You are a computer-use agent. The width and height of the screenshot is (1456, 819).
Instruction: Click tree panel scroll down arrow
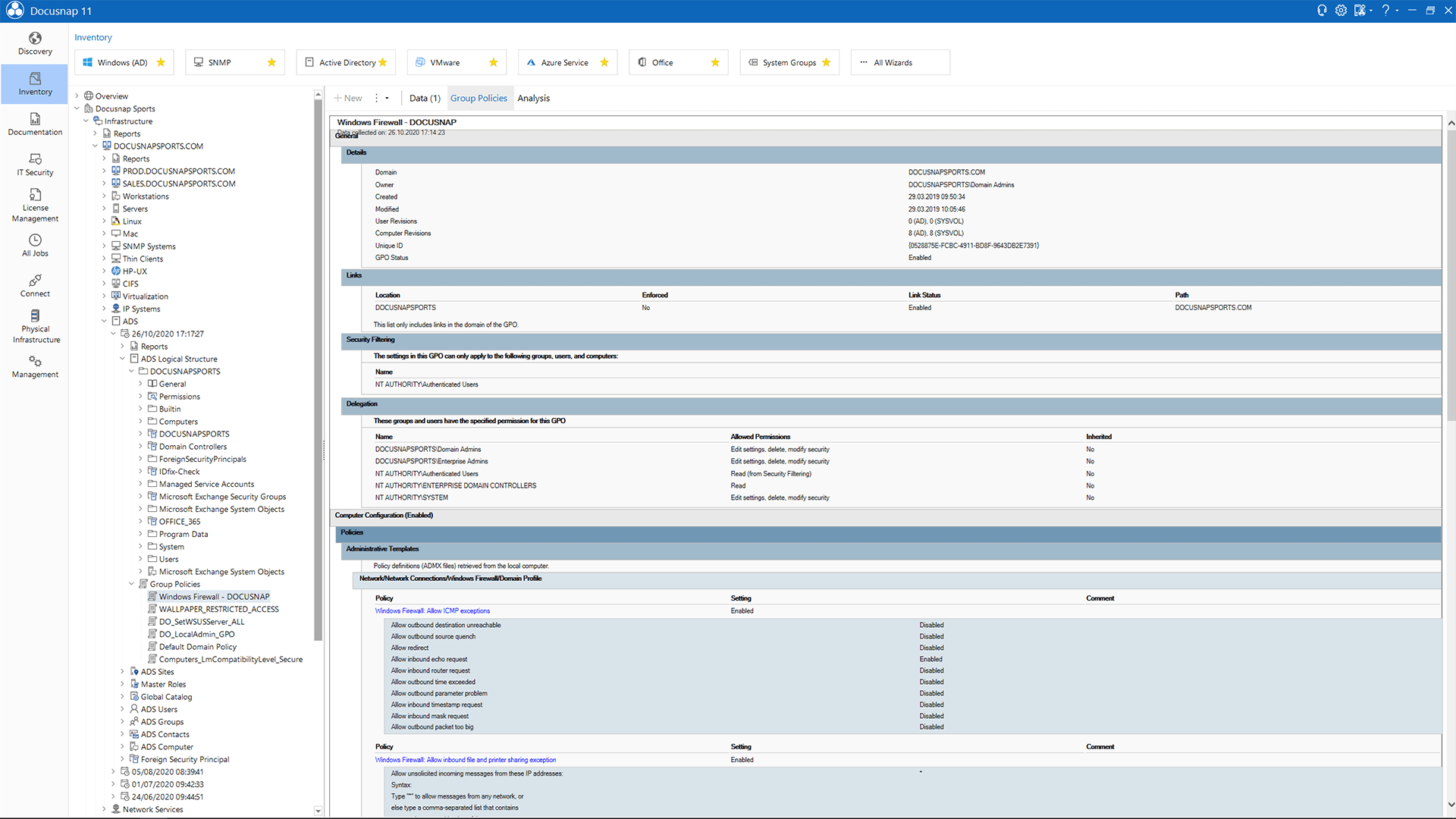318,811
